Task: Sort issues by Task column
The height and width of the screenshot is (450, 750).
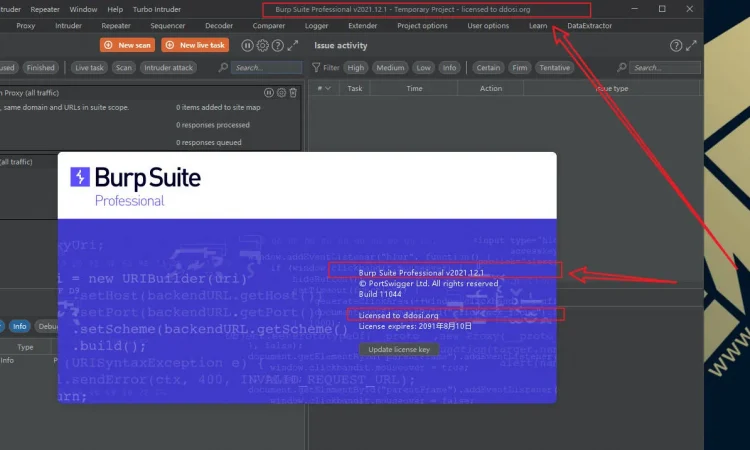Action: click(x=354, y=88)
